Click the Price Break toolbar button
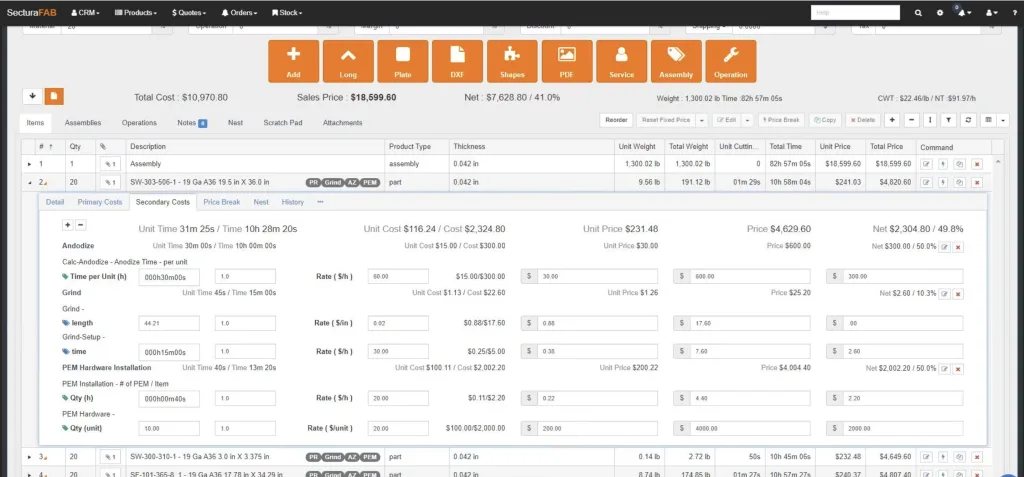Image resolution: width=1024 pixels, height=477 pixels. (x=781, y=120)
